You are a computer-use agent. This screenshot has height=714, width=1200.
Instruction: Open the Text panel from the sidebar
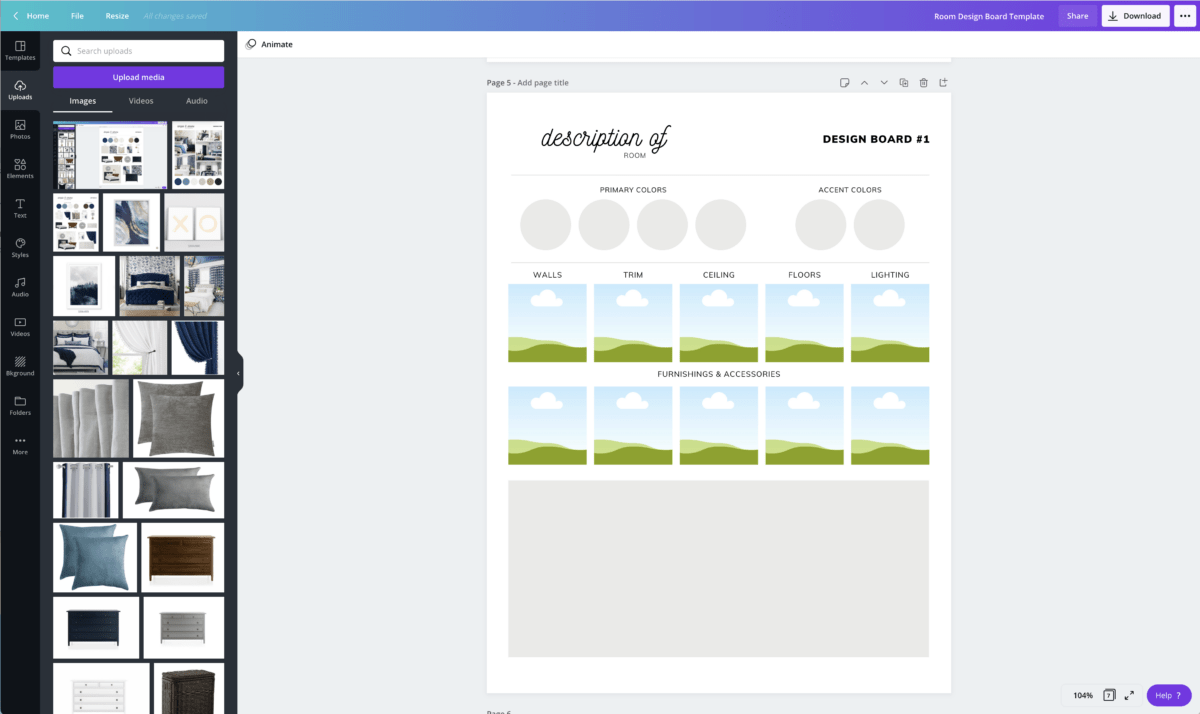click(x=20, y=207)
